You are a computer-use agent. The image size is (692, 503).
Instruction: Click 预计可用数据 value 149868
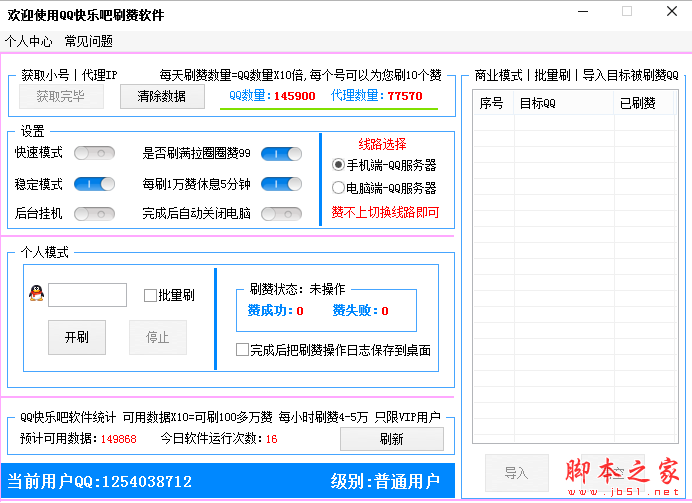tap(119, 439)
